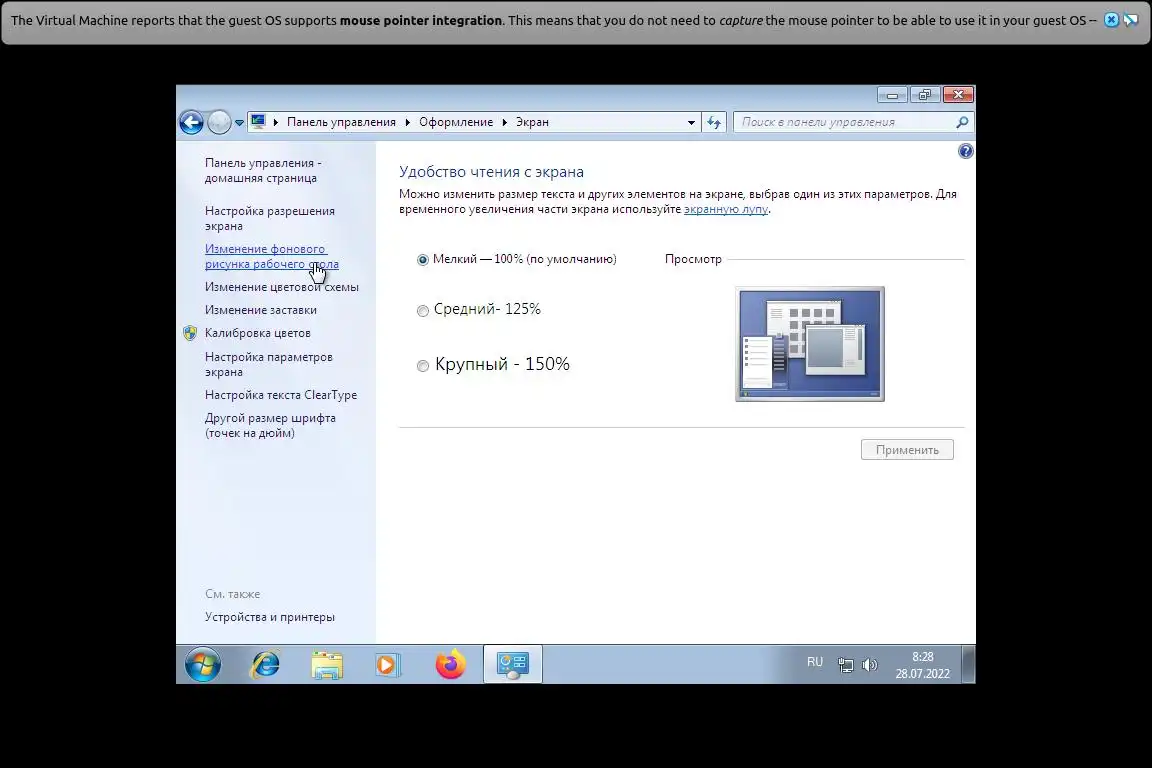The width and height of the screenshot is (1152, 768).
Task: Open Изменение фонового рисунка рабочего стола
Action: [x=272, y=256]
